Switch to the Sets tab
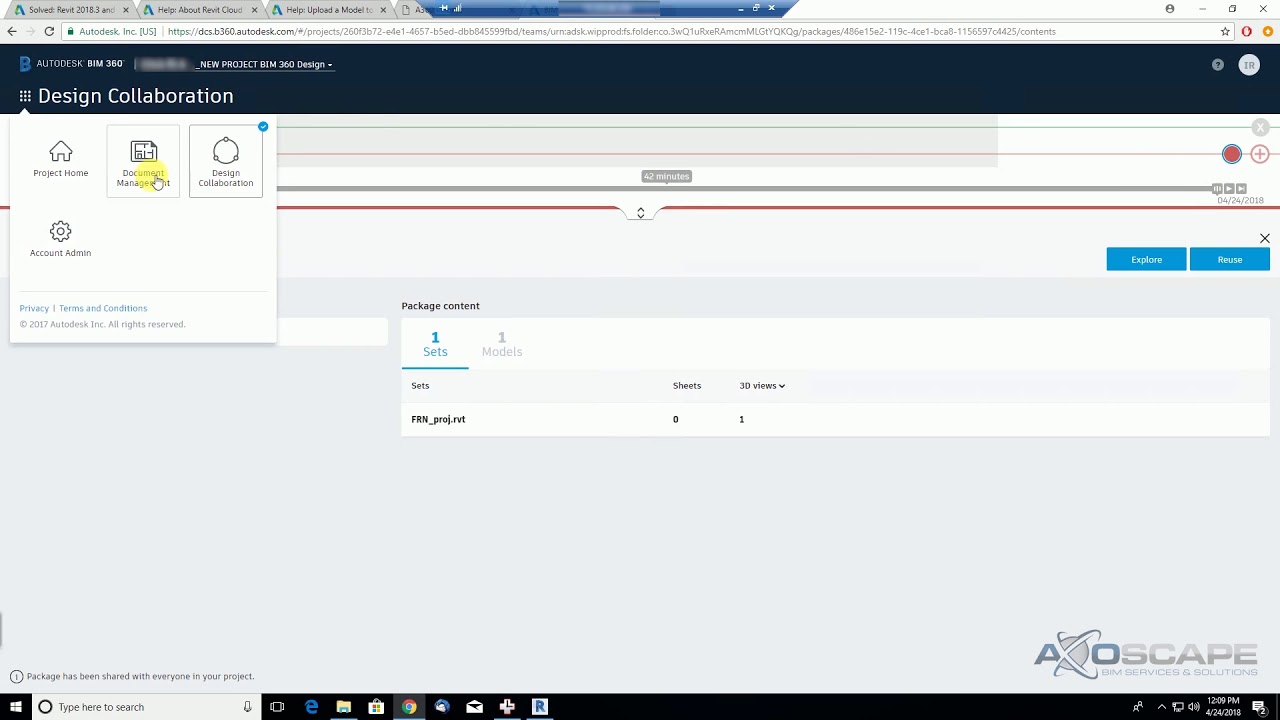Screen dimensions: 1280x720 [x=435, y=344]
